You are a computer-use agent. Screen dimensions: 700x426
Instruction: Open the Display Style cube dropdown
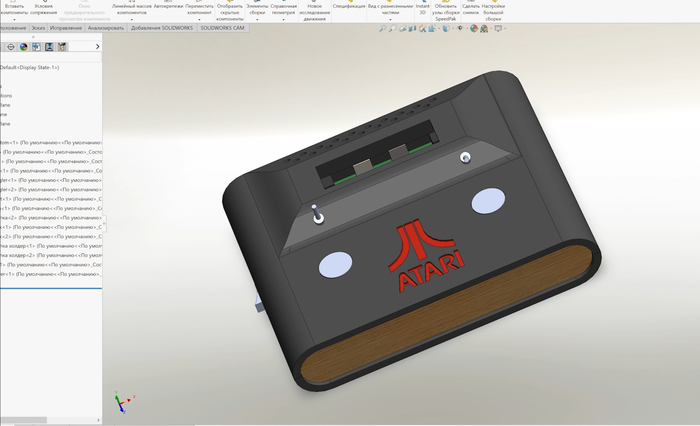point(449,29)
